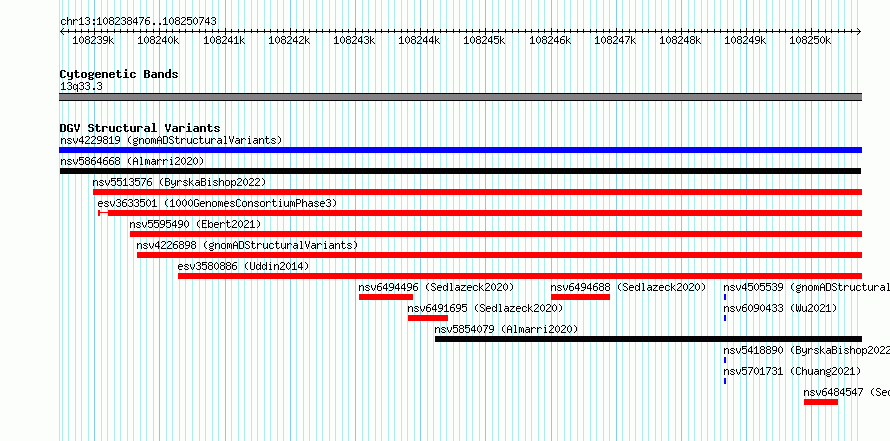This screenshot has width=890, height=441.
Task: Click the 'nsv6494496 (Sedlazeck2020)' label
Action: tap(436, 287)
